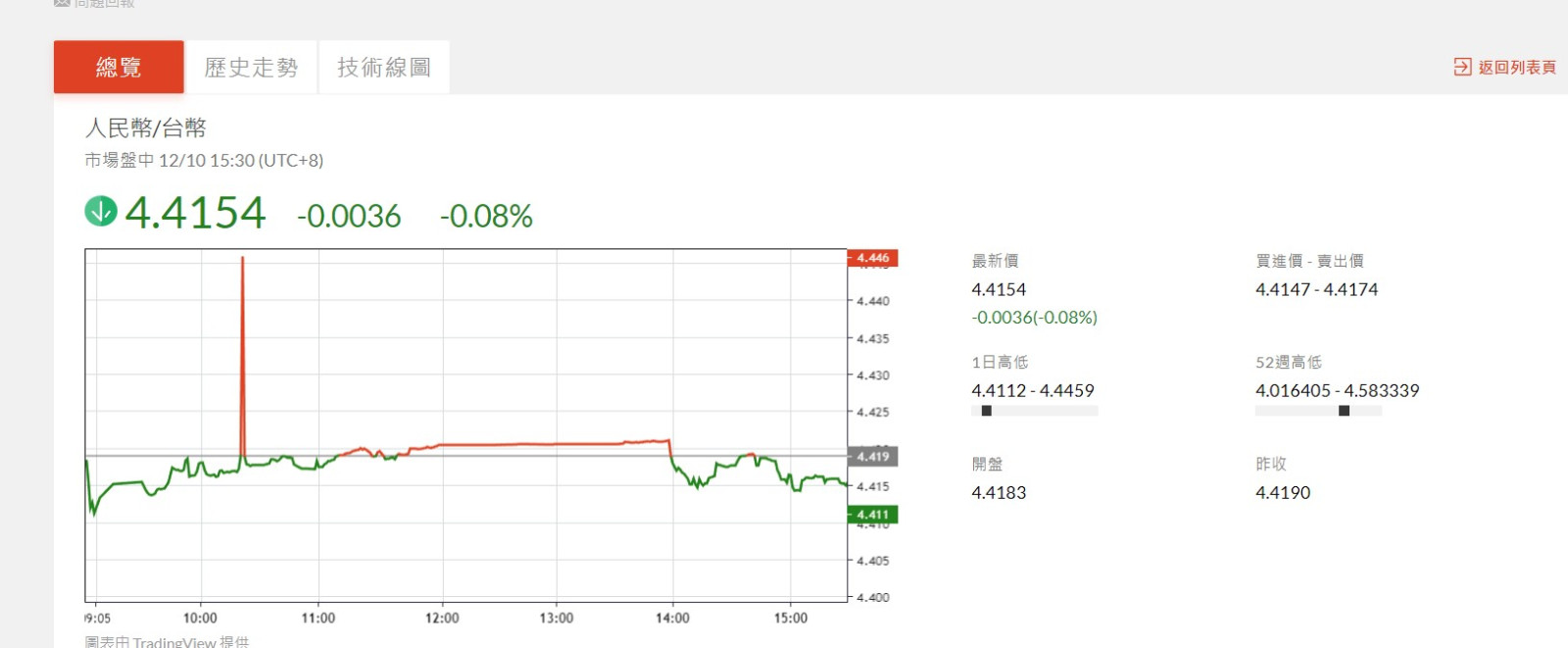Click the 昨收 value 4.4190
Image resolution: width=1568 pixels, height=648 pixels.
(1283, 492)
